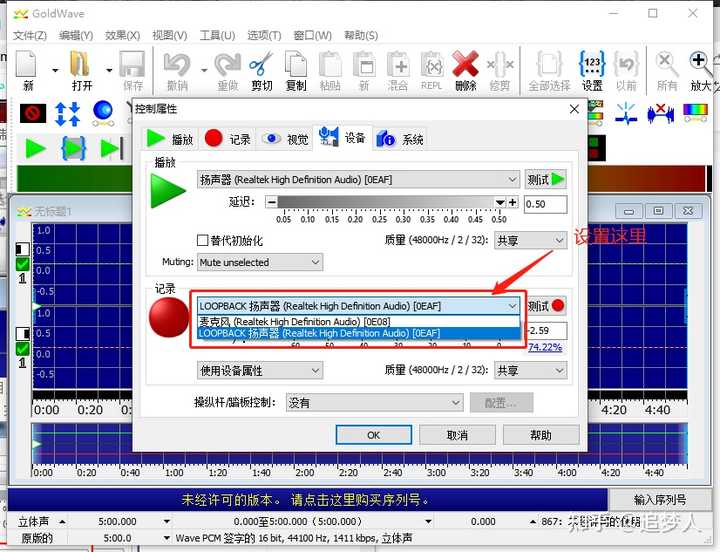This screenshot has height=552, width=720.
Task: Click the Play Selection bracketed icon
Action: (x=73, y=149)
